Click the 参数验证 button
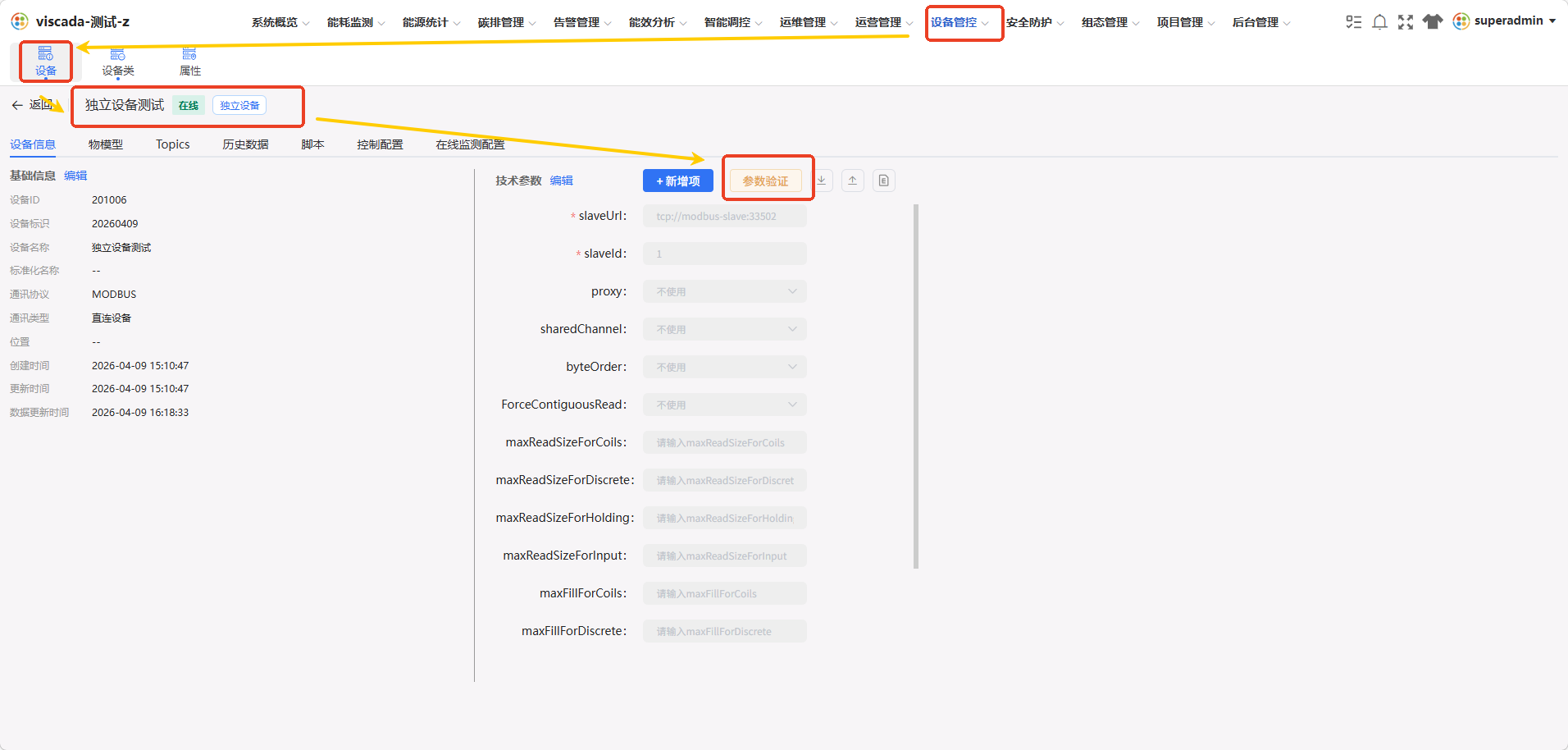 (765, 181)
